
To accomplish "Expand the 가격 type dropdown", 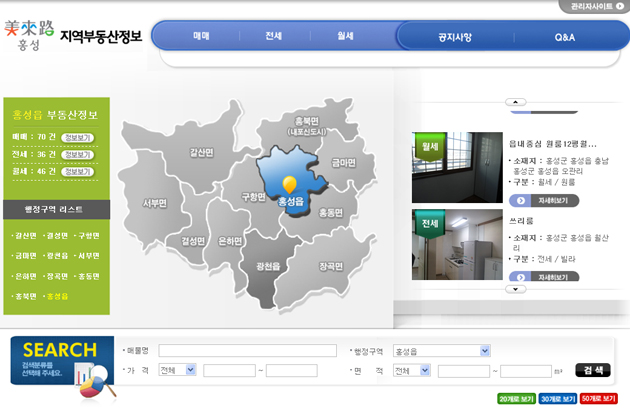I will [177, 370].
